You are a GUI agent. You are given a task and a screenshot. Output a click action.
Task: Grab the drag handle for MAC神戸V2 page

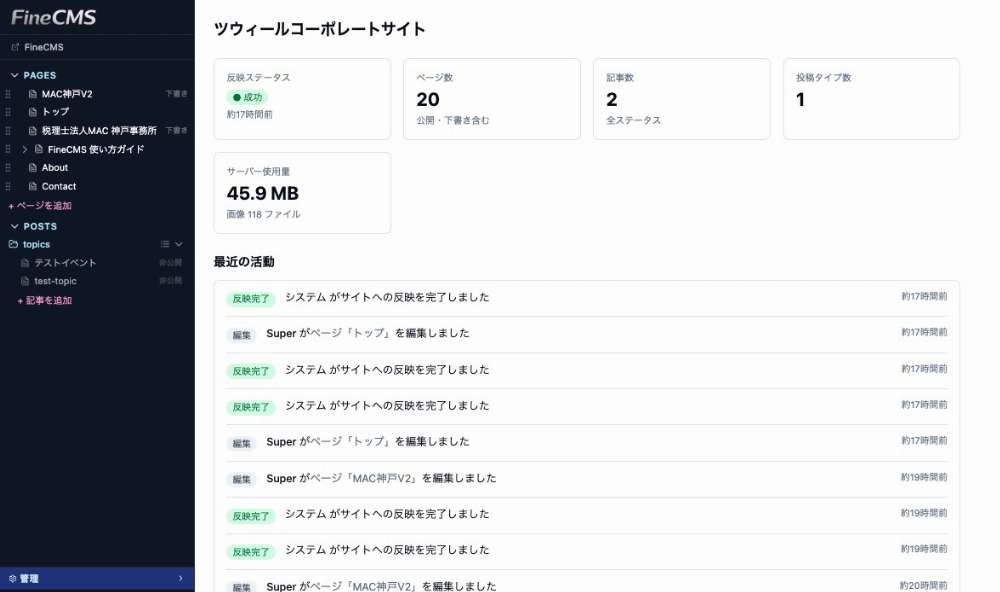click(x=8, y=94)
